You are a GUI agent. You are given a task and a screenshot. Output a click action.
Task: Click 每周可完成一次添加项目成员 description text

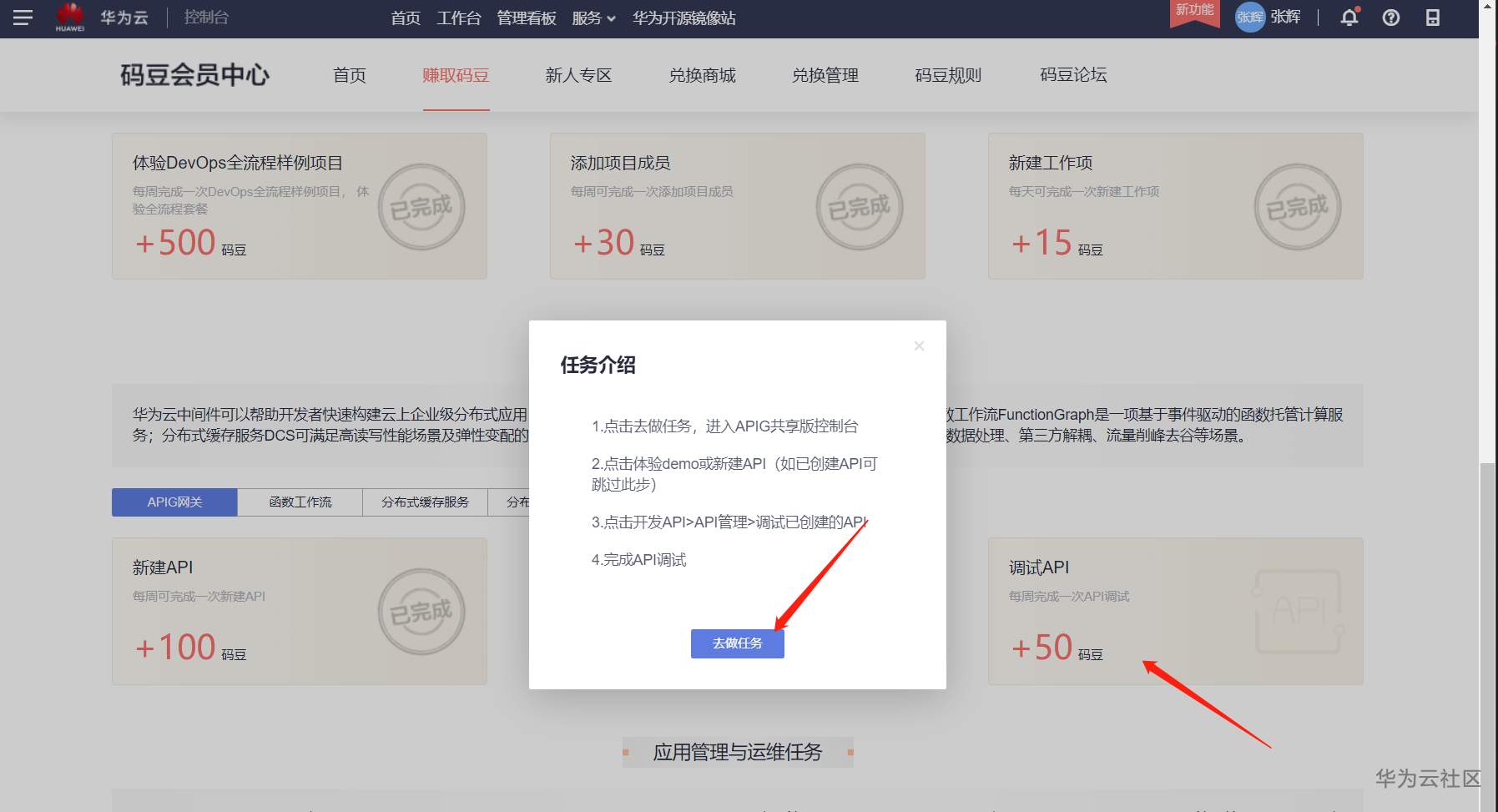tap(652, 191)
